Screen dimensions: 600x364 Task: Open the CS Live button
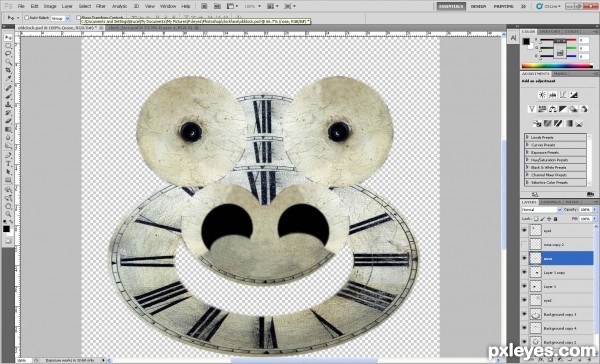point(548,6)
